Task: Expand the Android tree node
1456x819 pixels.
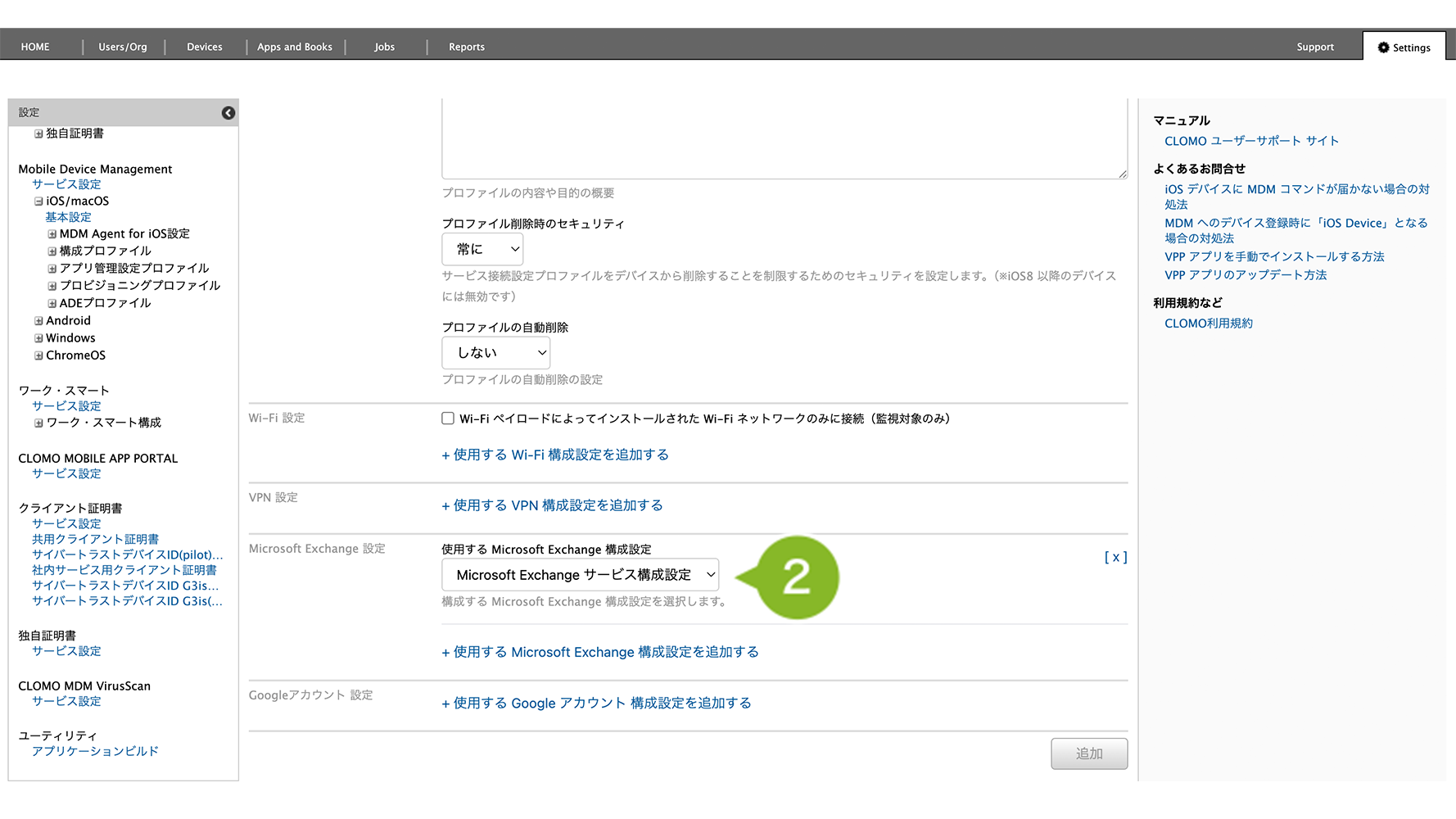Action: click(x=38, y=321)
